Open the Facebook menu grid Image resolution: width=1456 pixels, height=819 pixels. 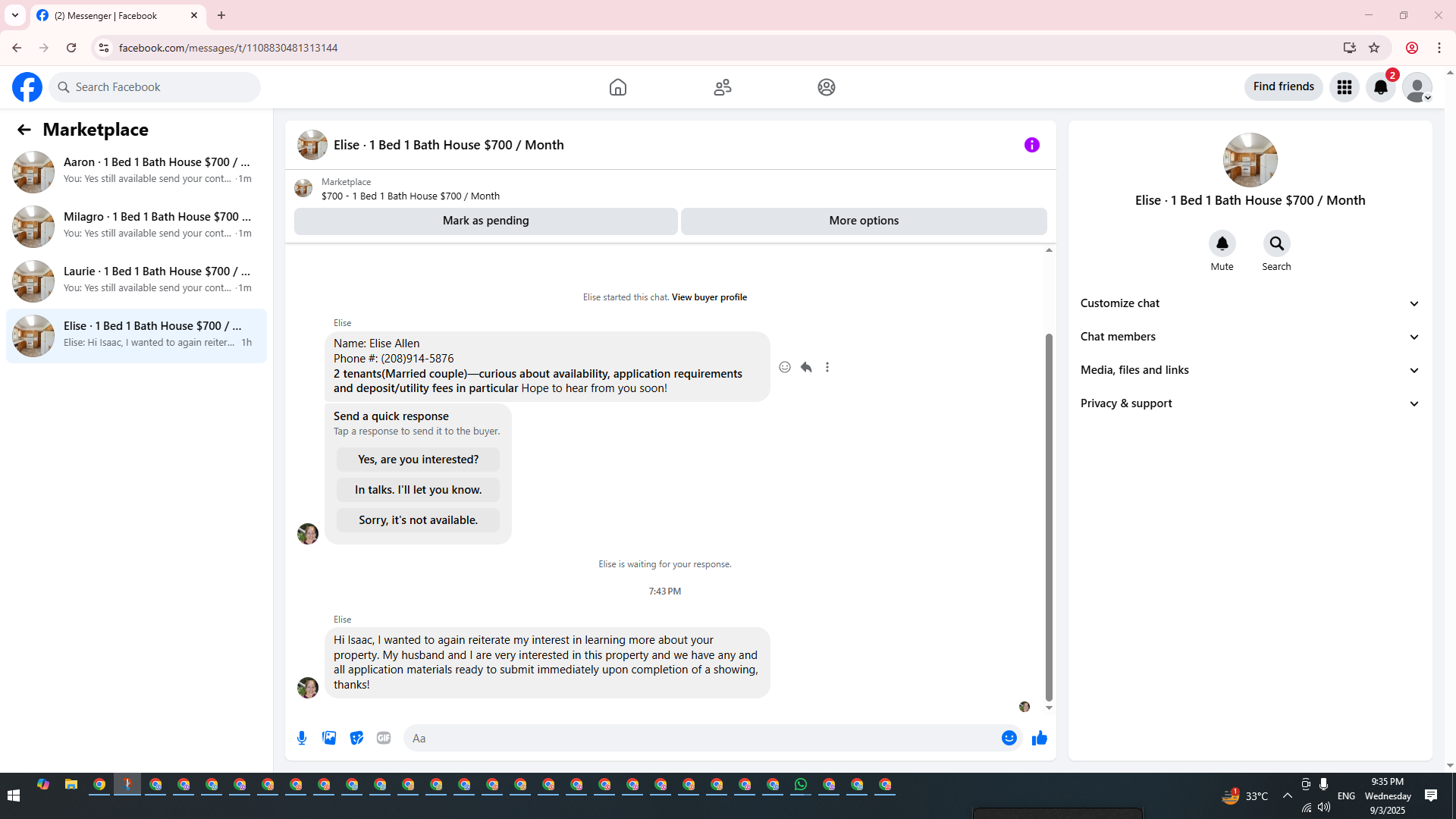[1345, 87]
